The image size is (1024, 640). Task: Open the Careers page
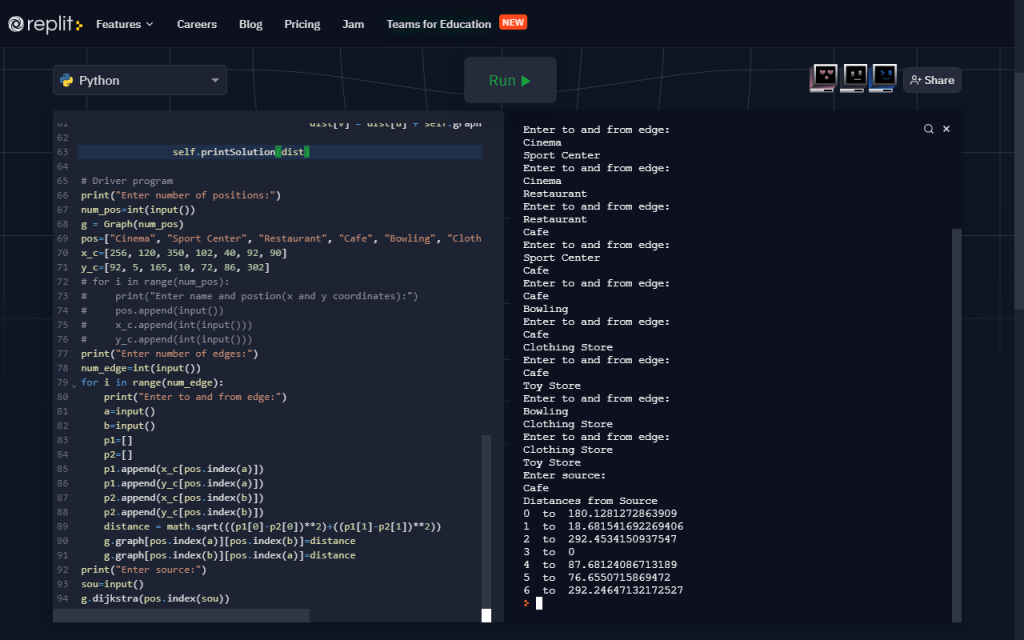(x=197, y=24)
